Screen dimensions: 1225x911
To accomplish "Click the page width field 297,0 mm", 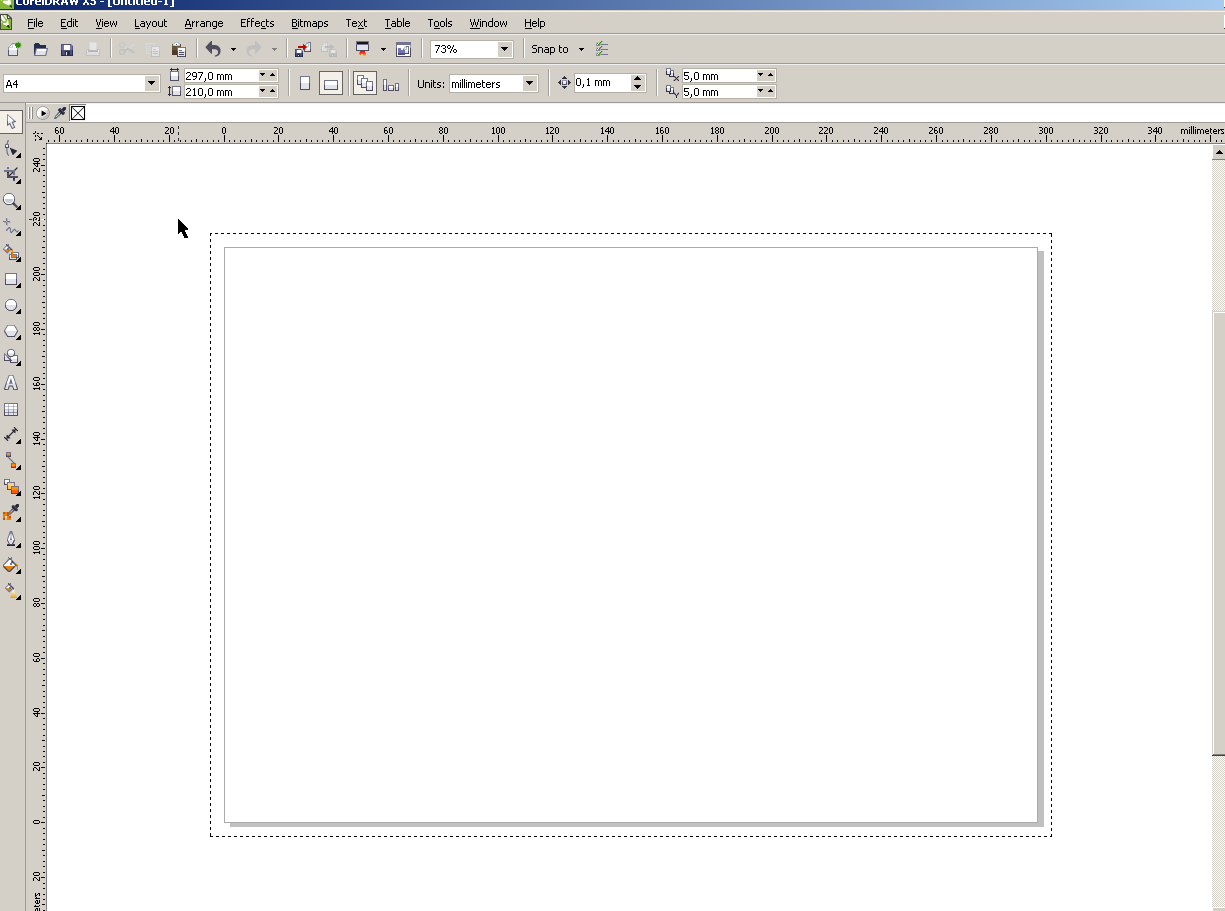I will [220, 75].
